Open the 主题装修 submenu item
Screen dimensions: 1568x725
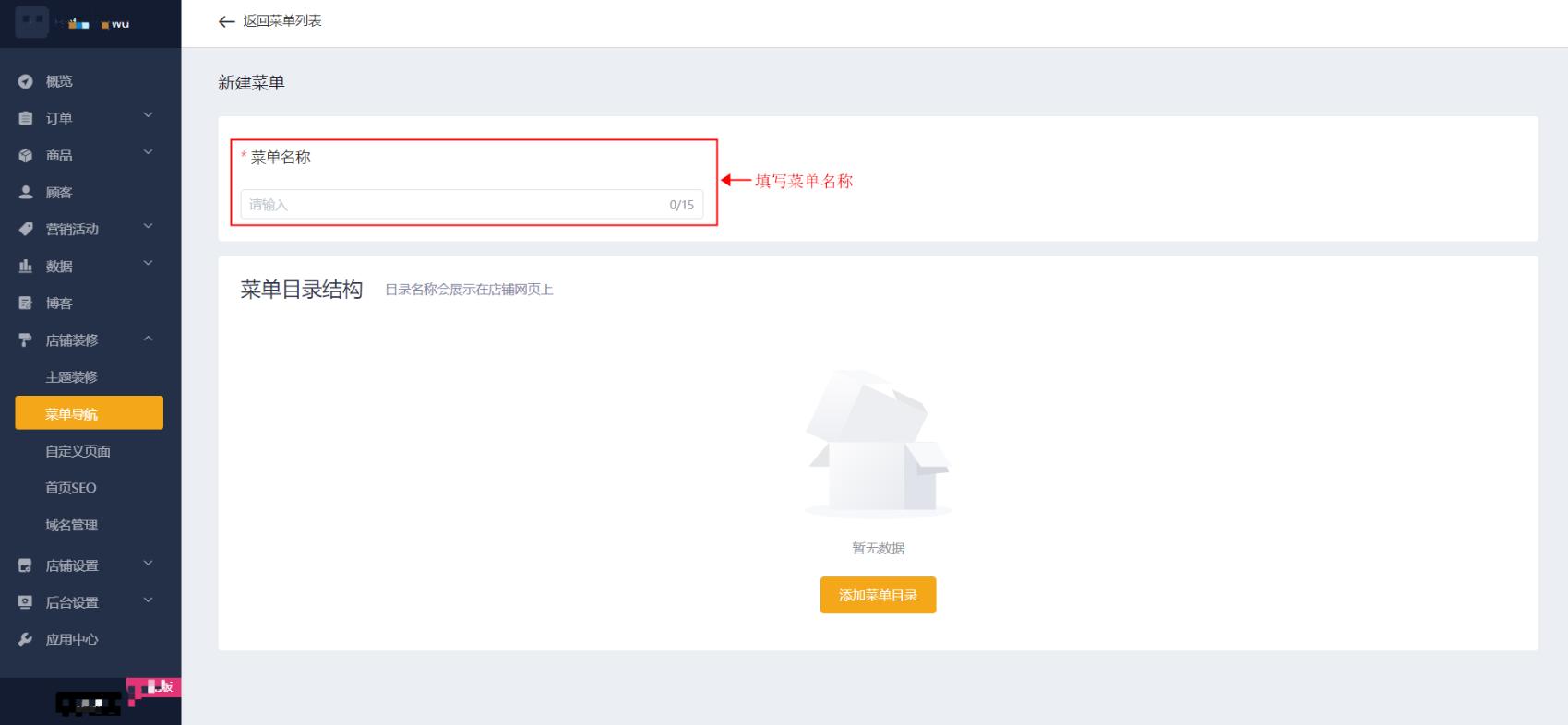pyautogui.click(x=71, y=377)
